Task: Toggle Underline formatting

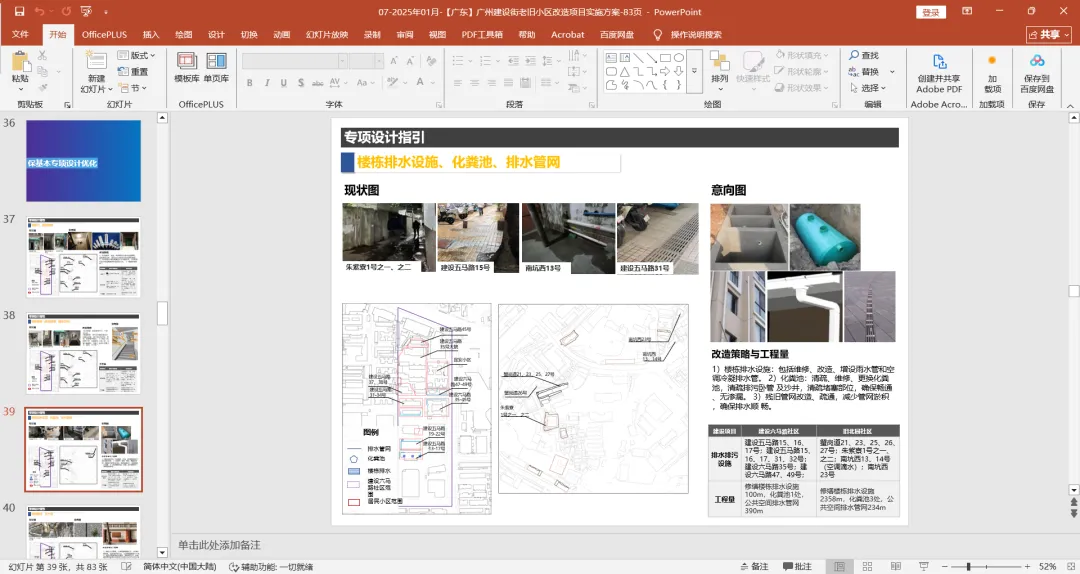Action: coord(283,83)
